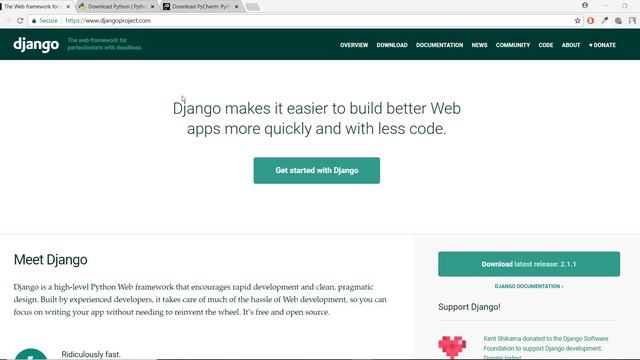Click the django logo
The height and width of the screenshot is (360, 640).
[x=36, y=44]
